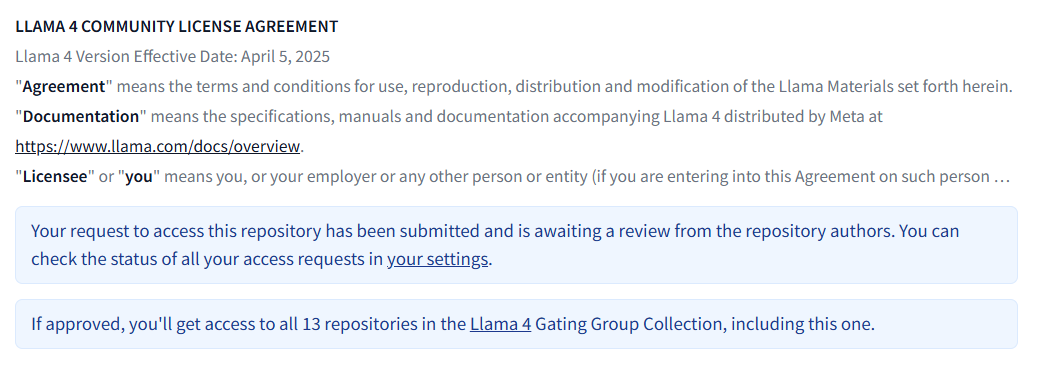Viewport: 1043px width, 371px height.
Task: Select the bold word Documentation
Action: pyautogui.click(x=81, y=116)
